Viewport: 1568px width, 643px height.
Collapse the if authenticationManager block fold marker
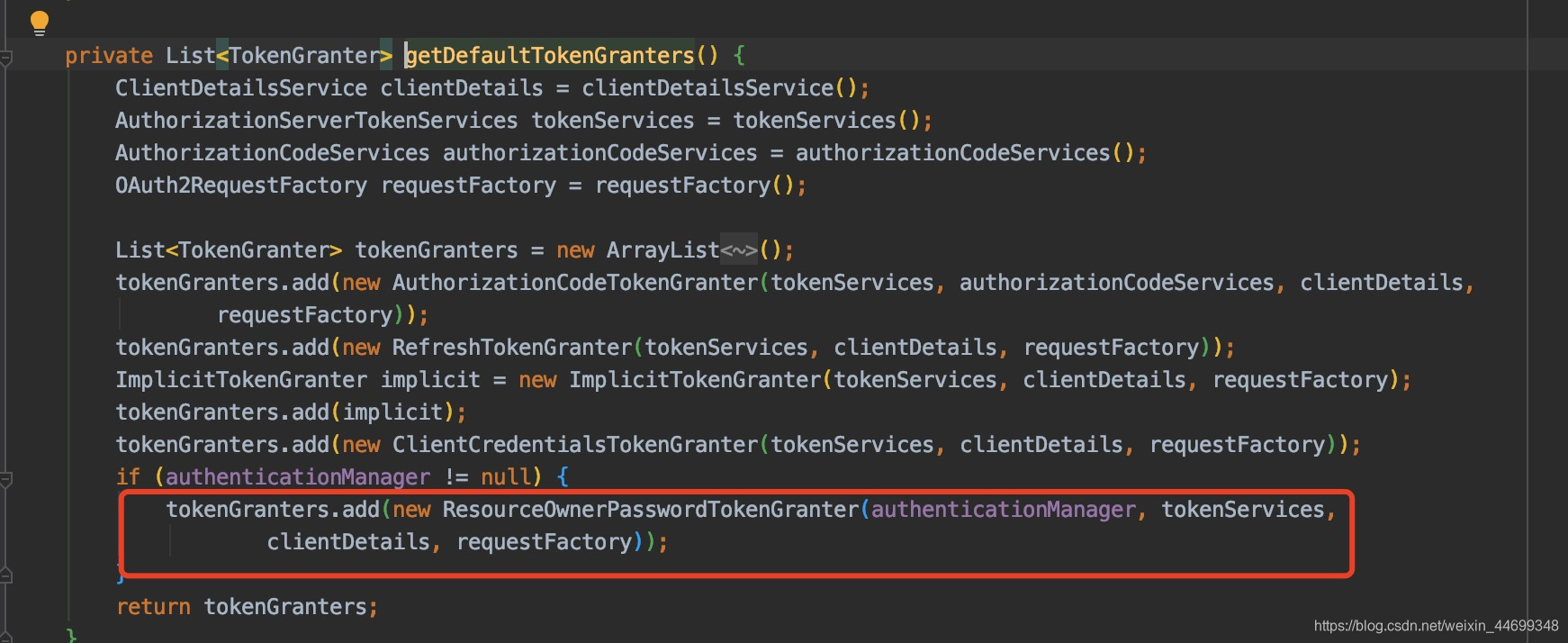tap(5, 480)
